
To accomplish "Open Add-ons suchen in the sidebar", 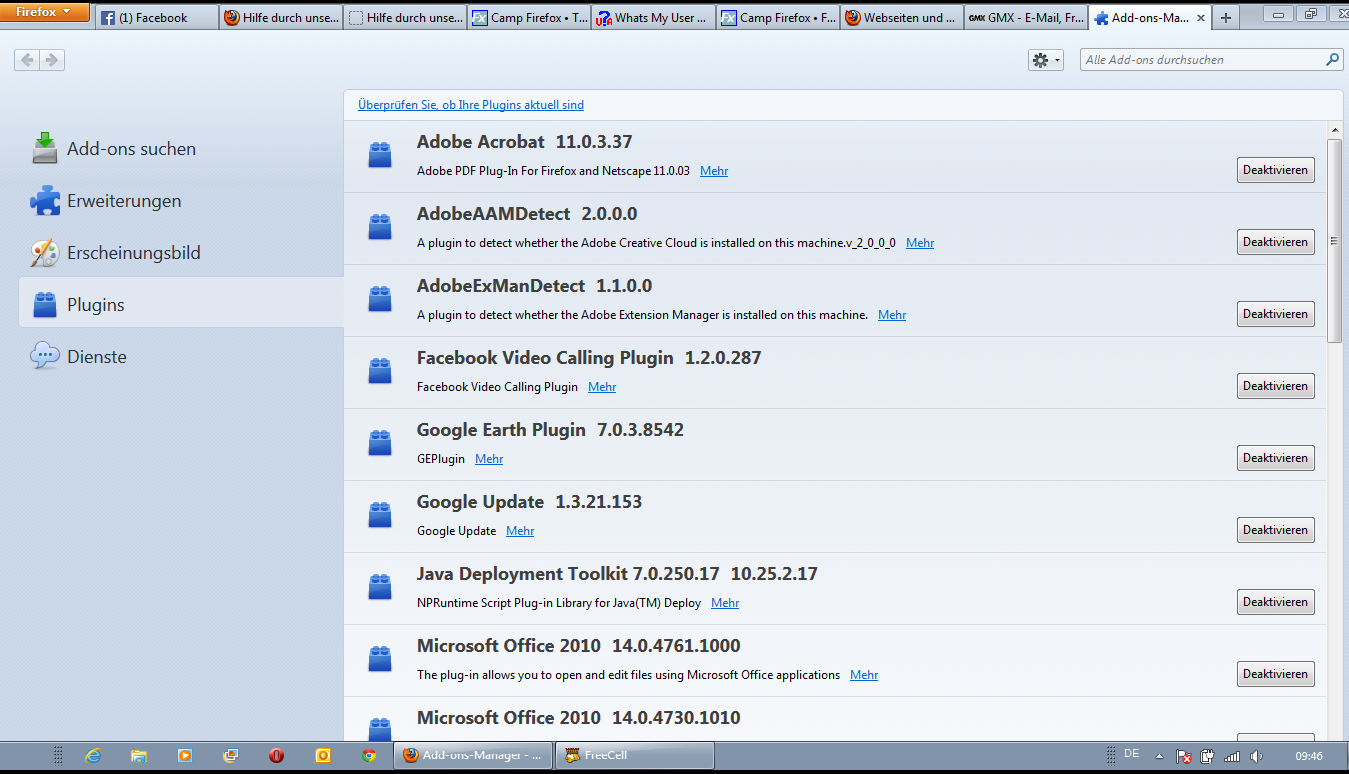I will click(x=131, y=149).
